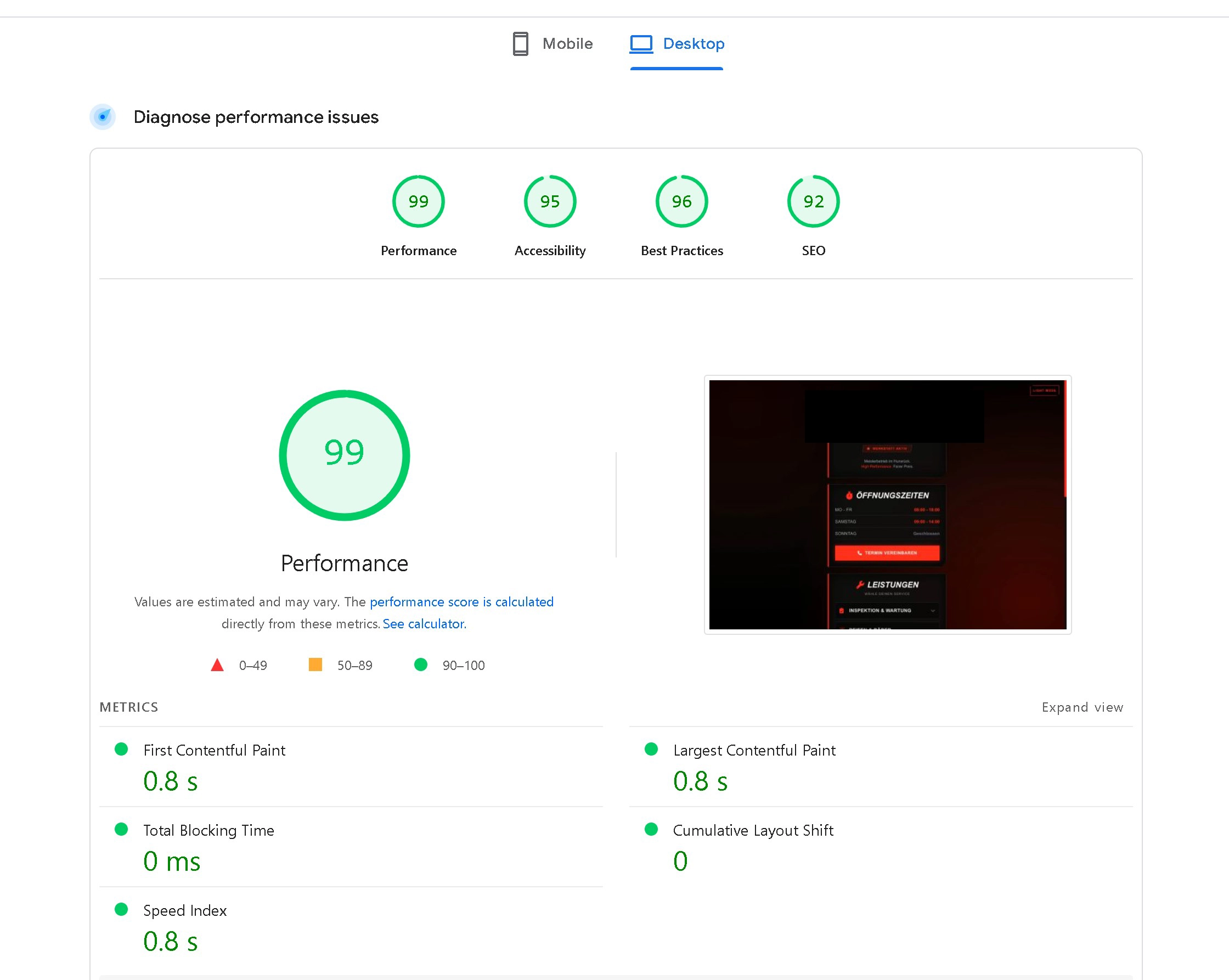Image resolution: width=1229 pixels, height=980 pixels.
Task: Click the green indicator next to Cumulative Layout Shift
Action: click(x=652, y=830)
